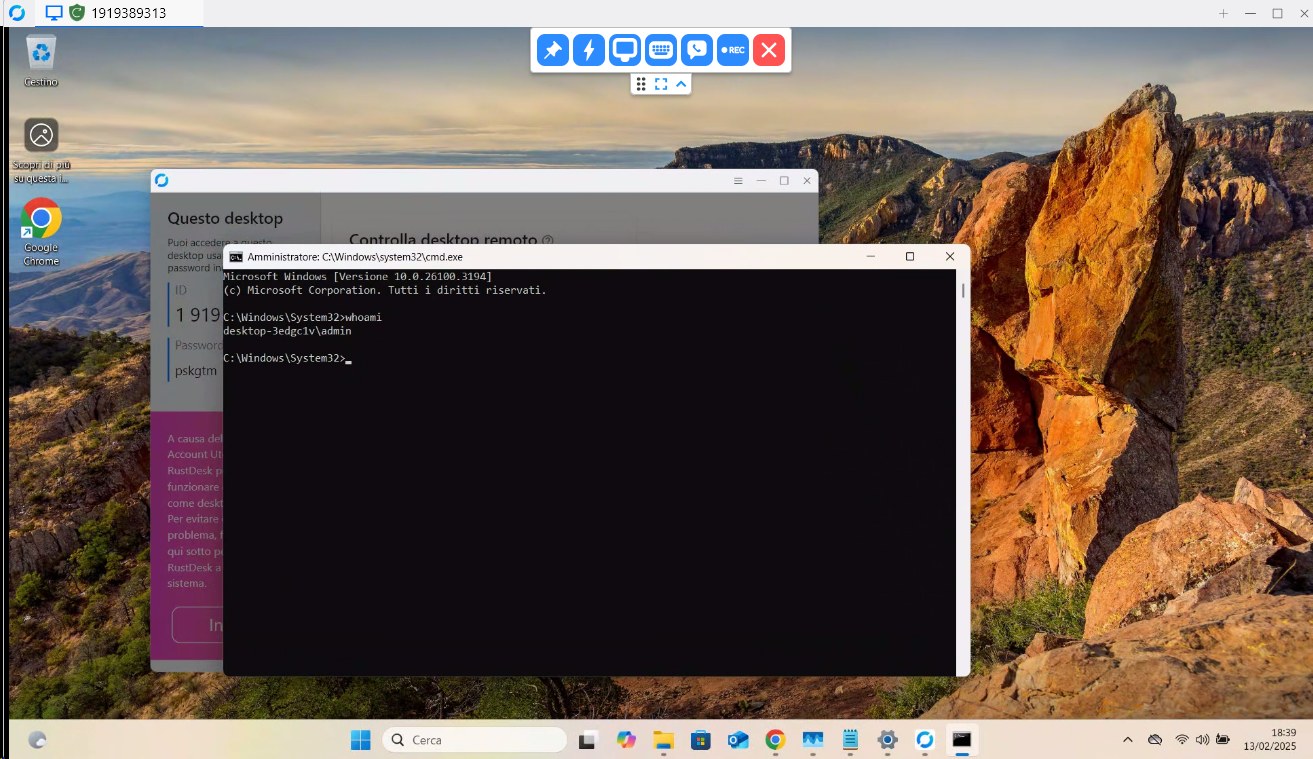This screenshot has height=759, width=1313.
Task: Click the Controlla desktop remoto heading
Action: click(x=443, y=240)
